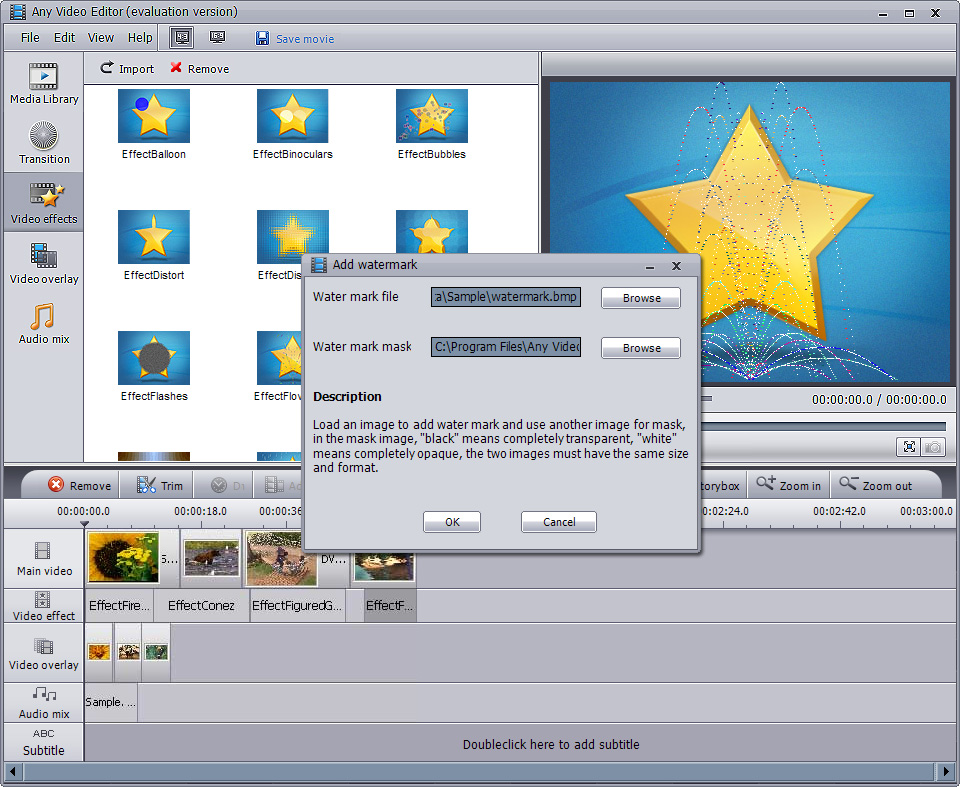Click the fullscreen preview icon
960x787 pixels.
(909, 447)
